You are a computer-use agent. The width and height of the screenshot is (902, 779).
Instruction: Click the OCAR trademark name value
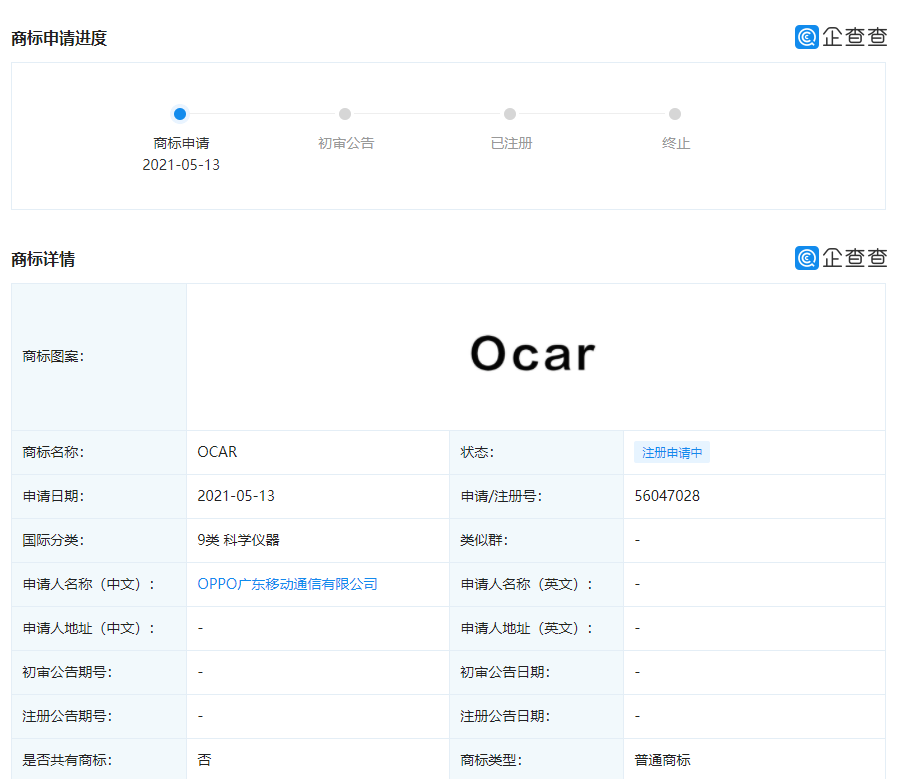pyautogui.click(x=217, y=452)
